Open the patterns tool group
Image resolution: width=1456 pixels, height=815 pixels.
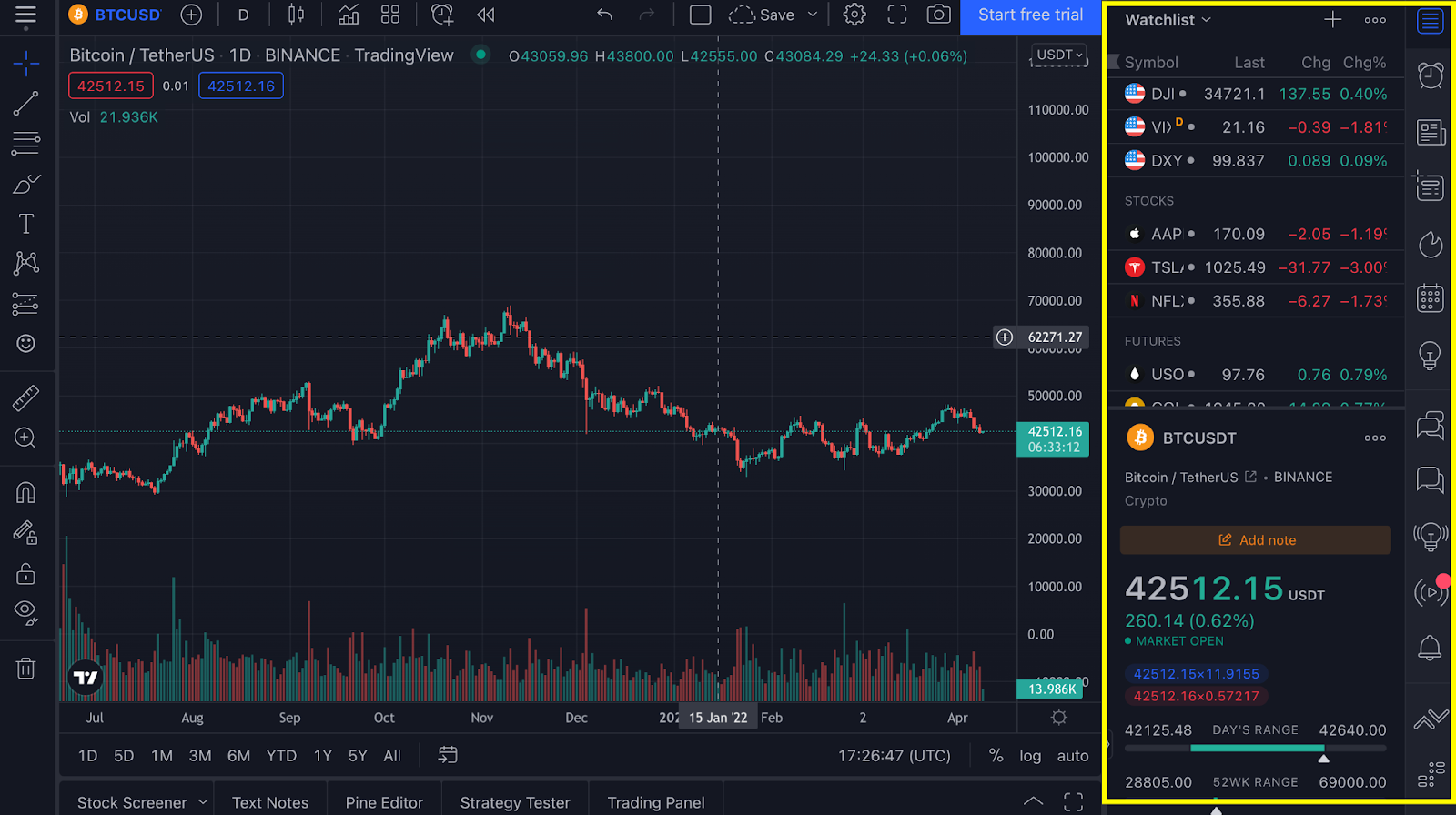tap(25, 263)
